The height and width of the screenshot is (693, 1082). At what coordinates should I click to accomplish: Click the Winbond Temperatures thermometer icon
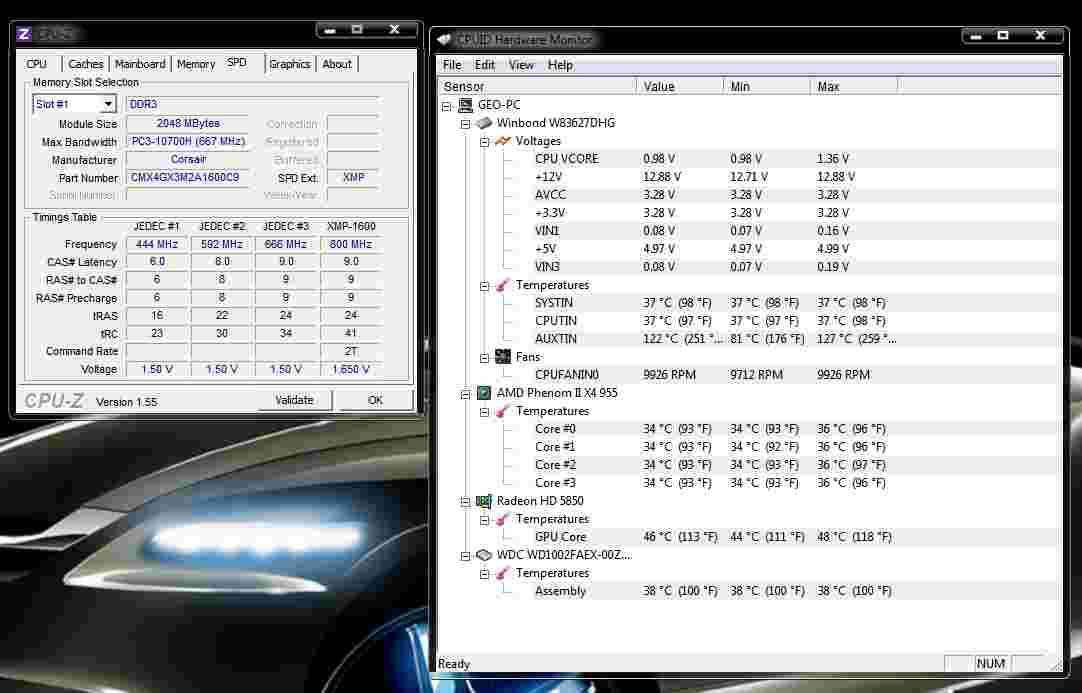coord(503,285)
